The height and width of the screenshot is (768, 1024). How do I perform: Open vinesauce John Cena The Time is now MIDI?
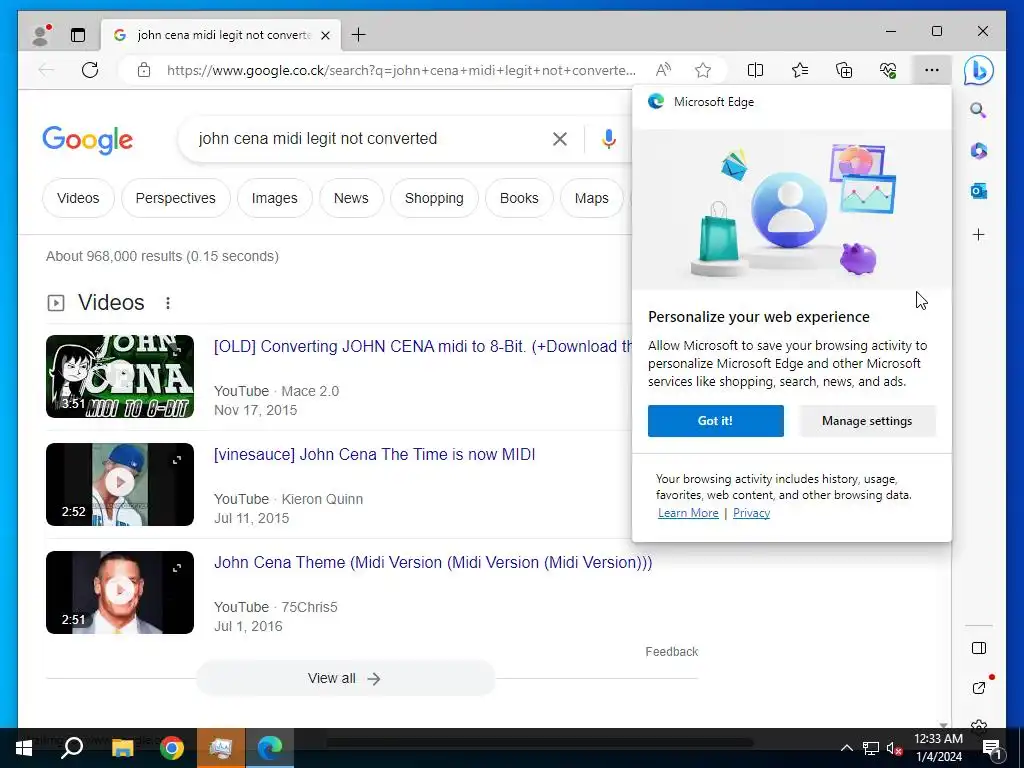coord(374,454)
